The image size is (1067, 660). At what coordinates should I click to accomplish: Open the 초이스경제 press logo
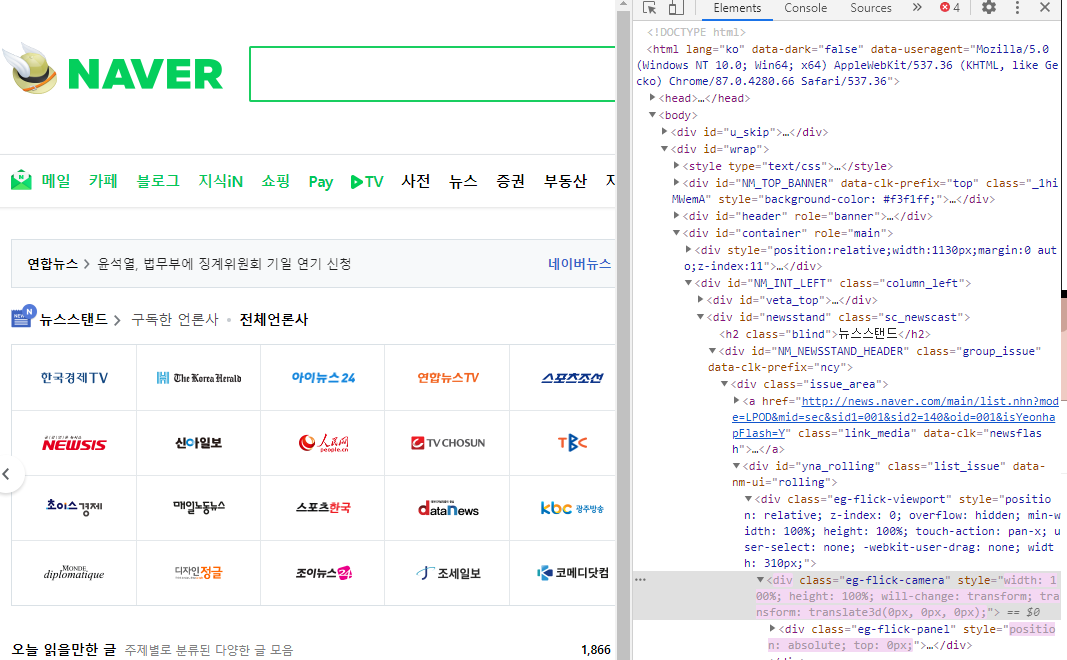click(74, 508)
